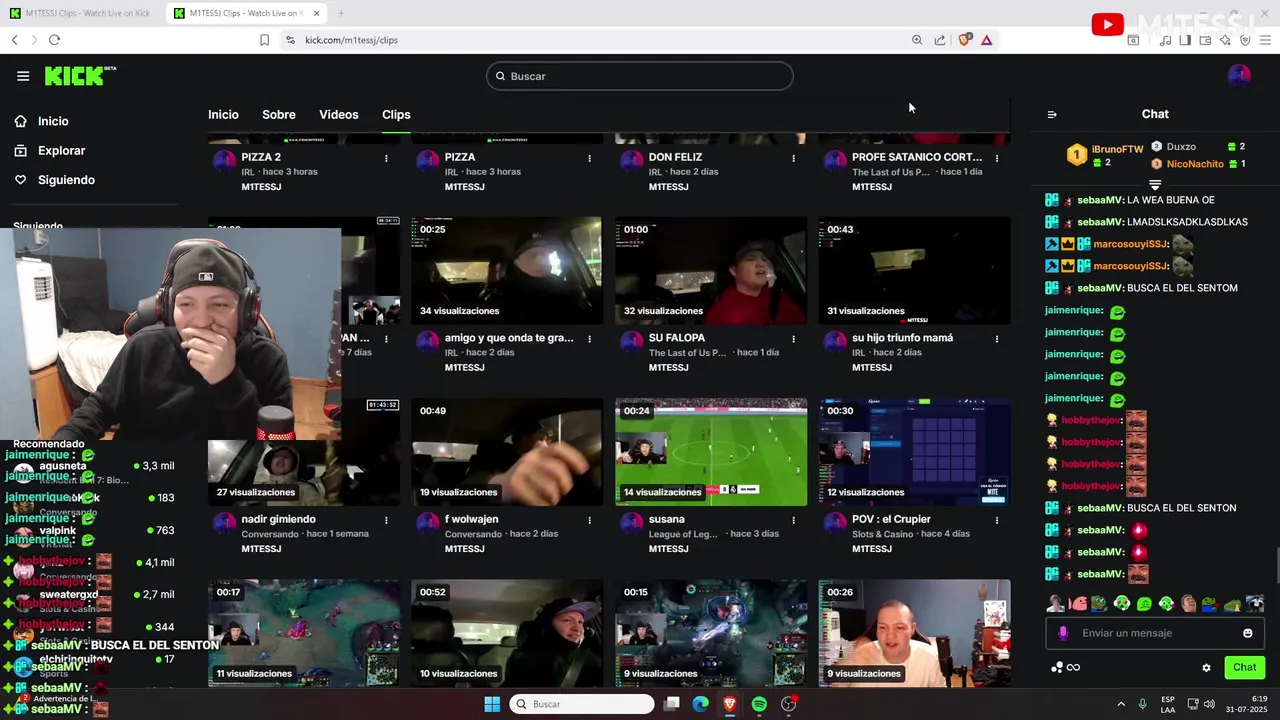Reload the page with the refresh icon

(54, 40)
